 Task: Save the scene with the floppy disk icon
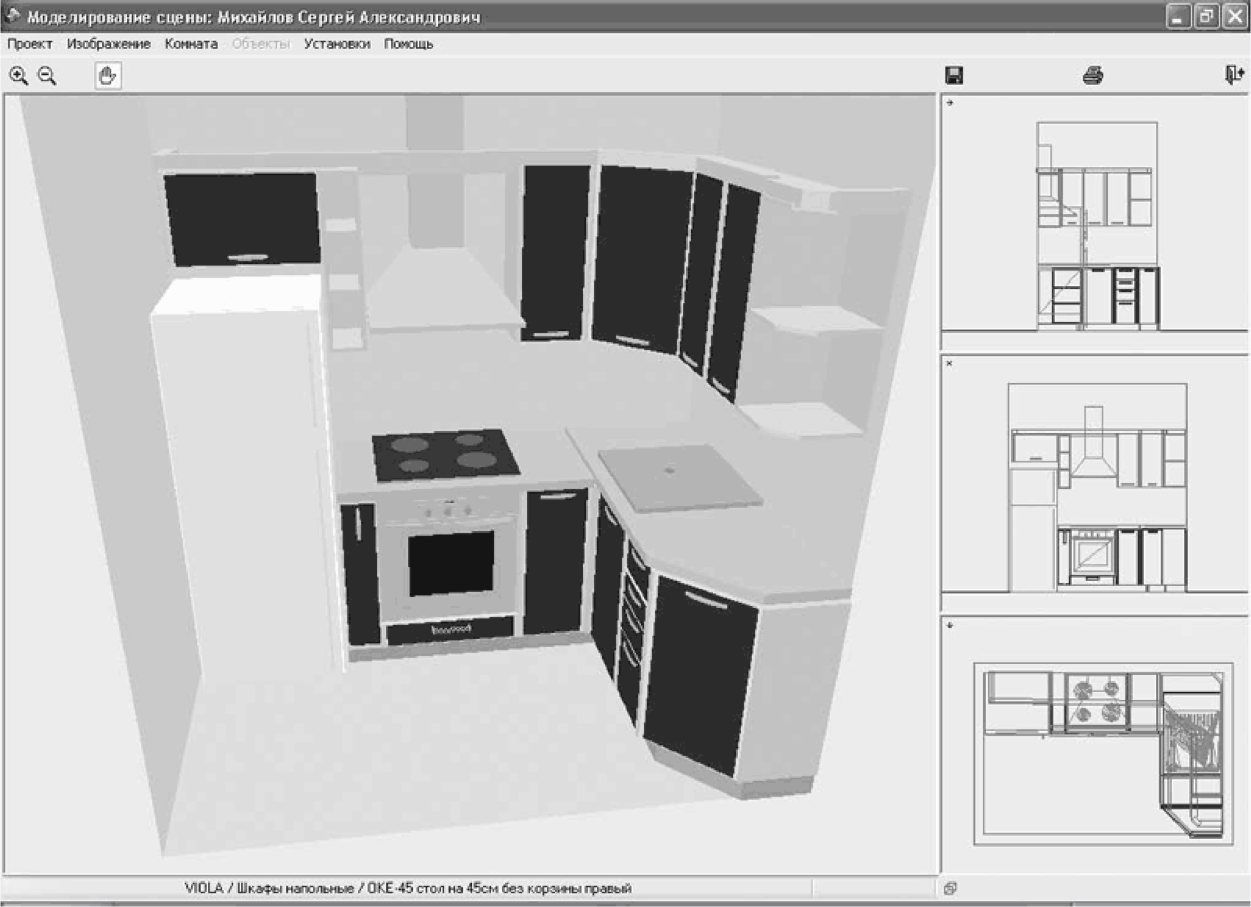click(954, 75)
